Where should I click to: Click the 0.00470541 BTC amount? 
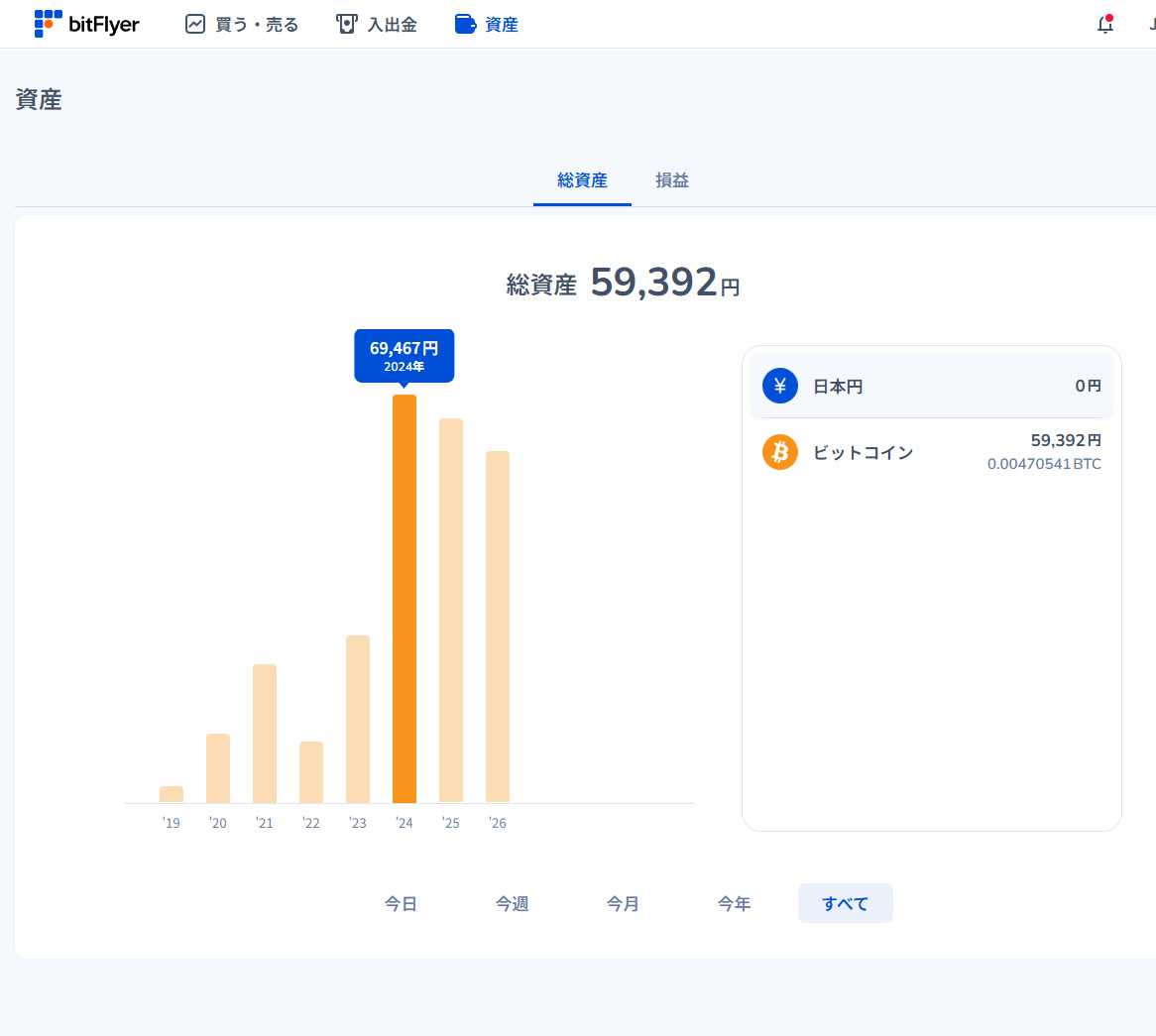(x=1044, y=464)
